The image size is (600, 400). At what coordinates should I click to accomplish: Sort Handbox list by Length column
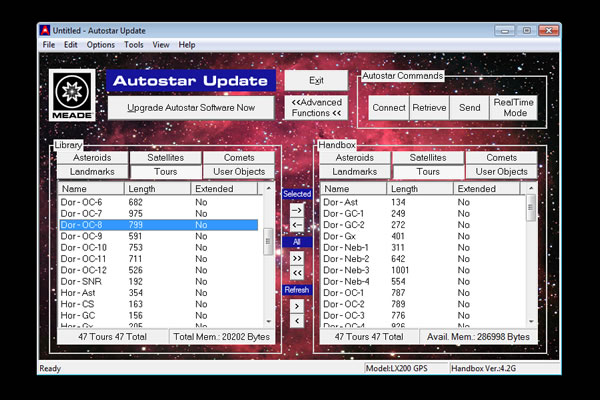click(x=420, y=189)
